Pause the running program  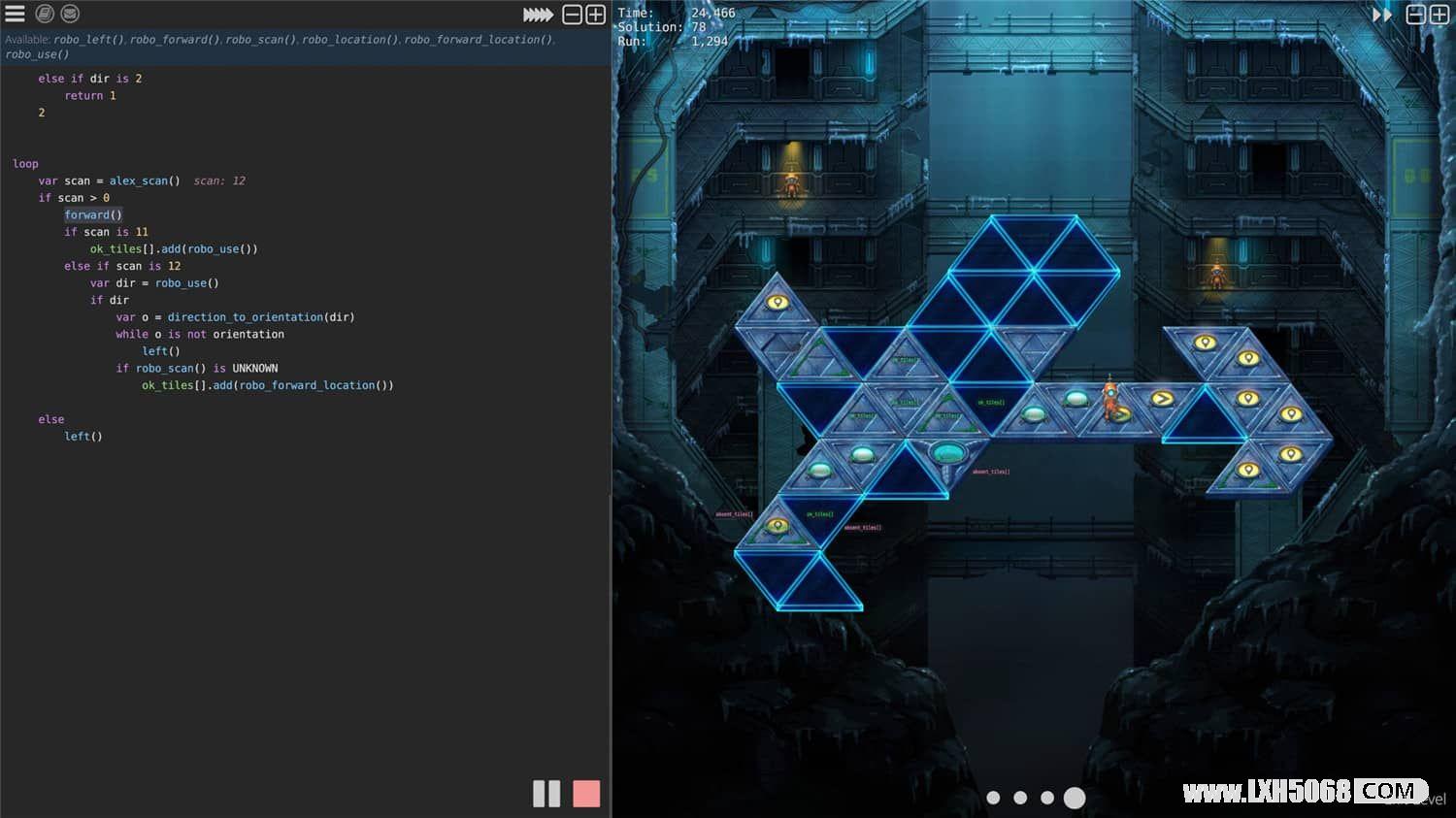[546, 794]
